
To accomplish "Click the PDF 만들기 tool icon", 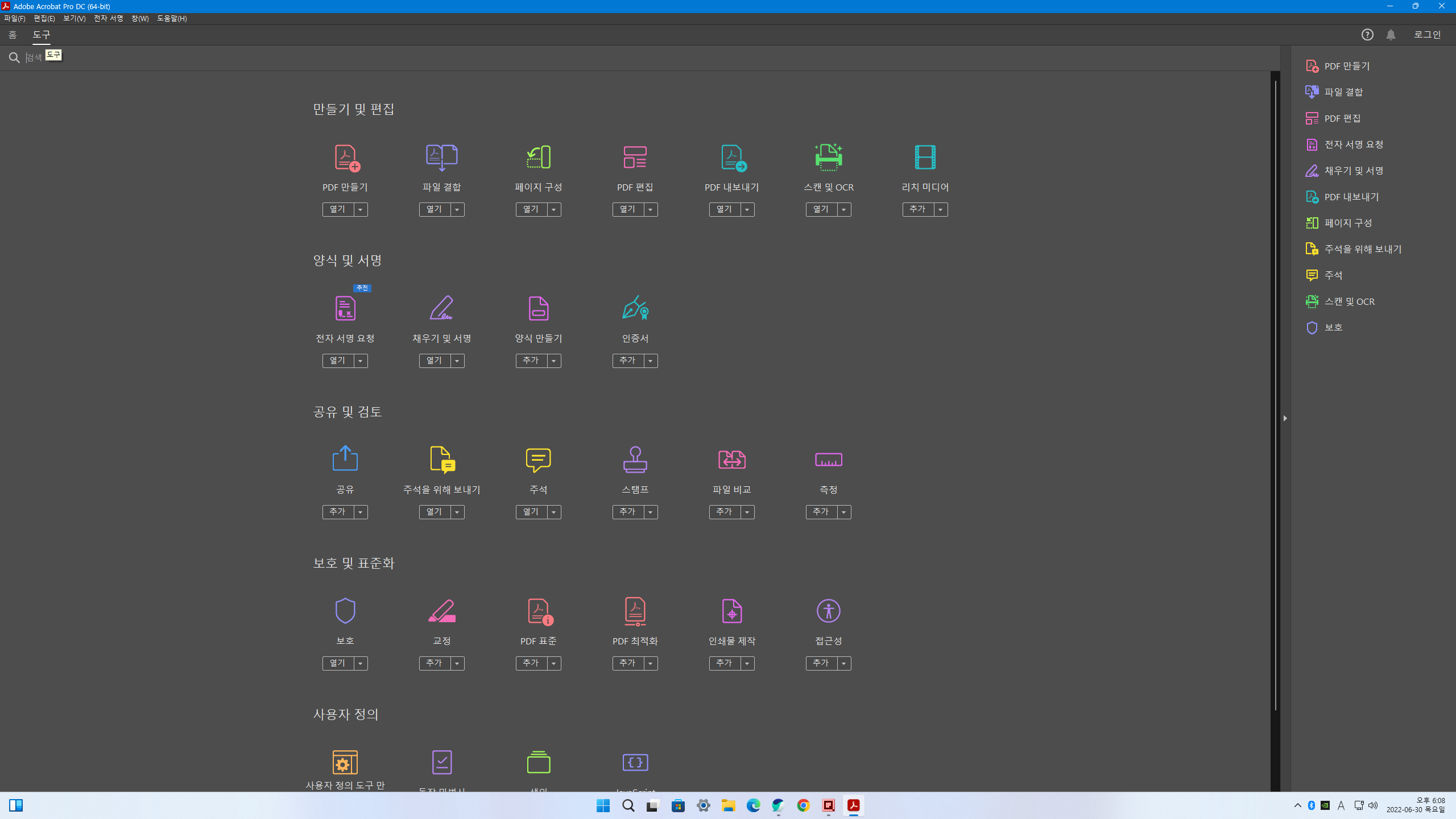I will (x=346, y=158).
